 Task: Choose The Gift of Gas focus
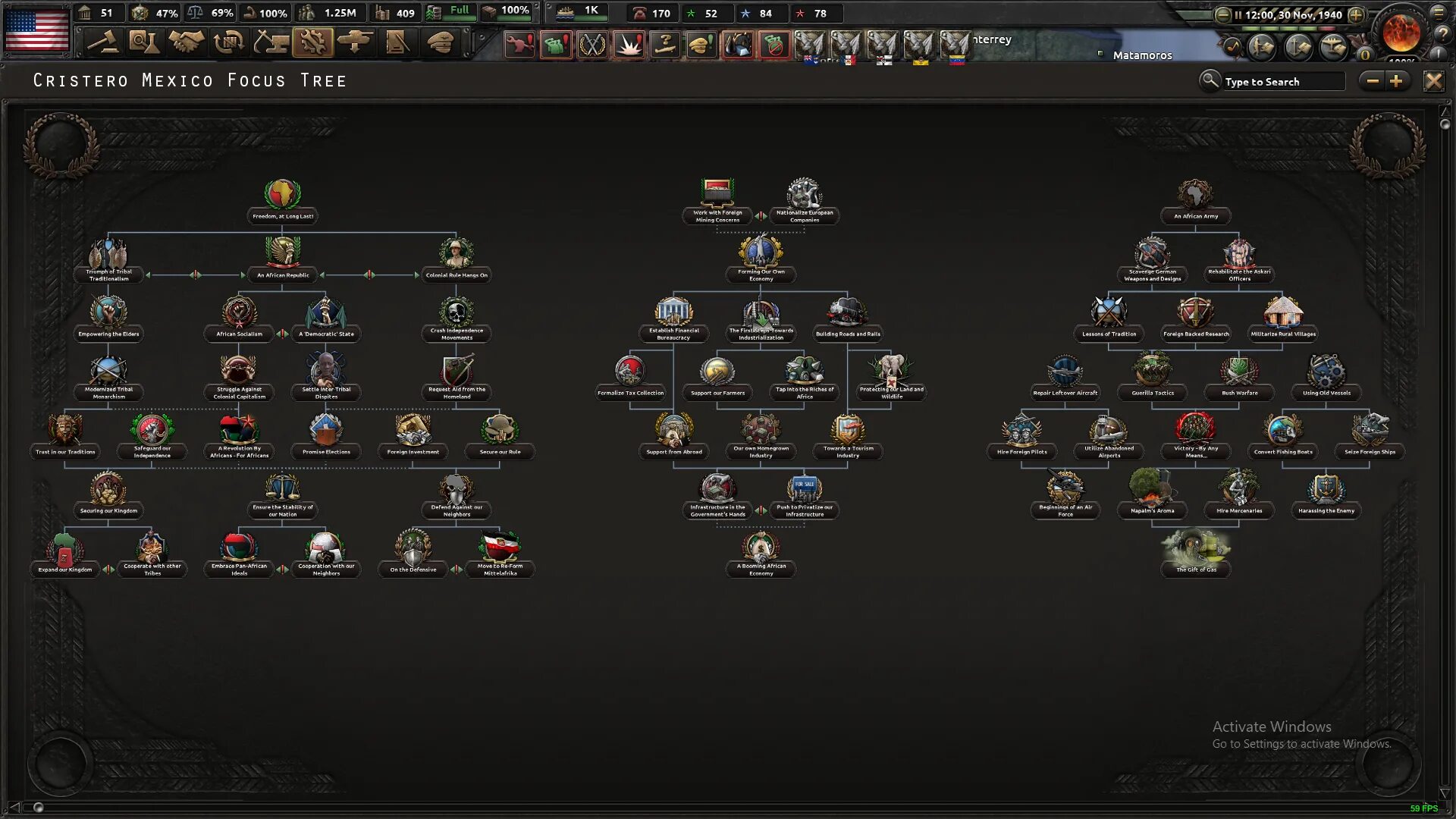tap(1196, 554)
